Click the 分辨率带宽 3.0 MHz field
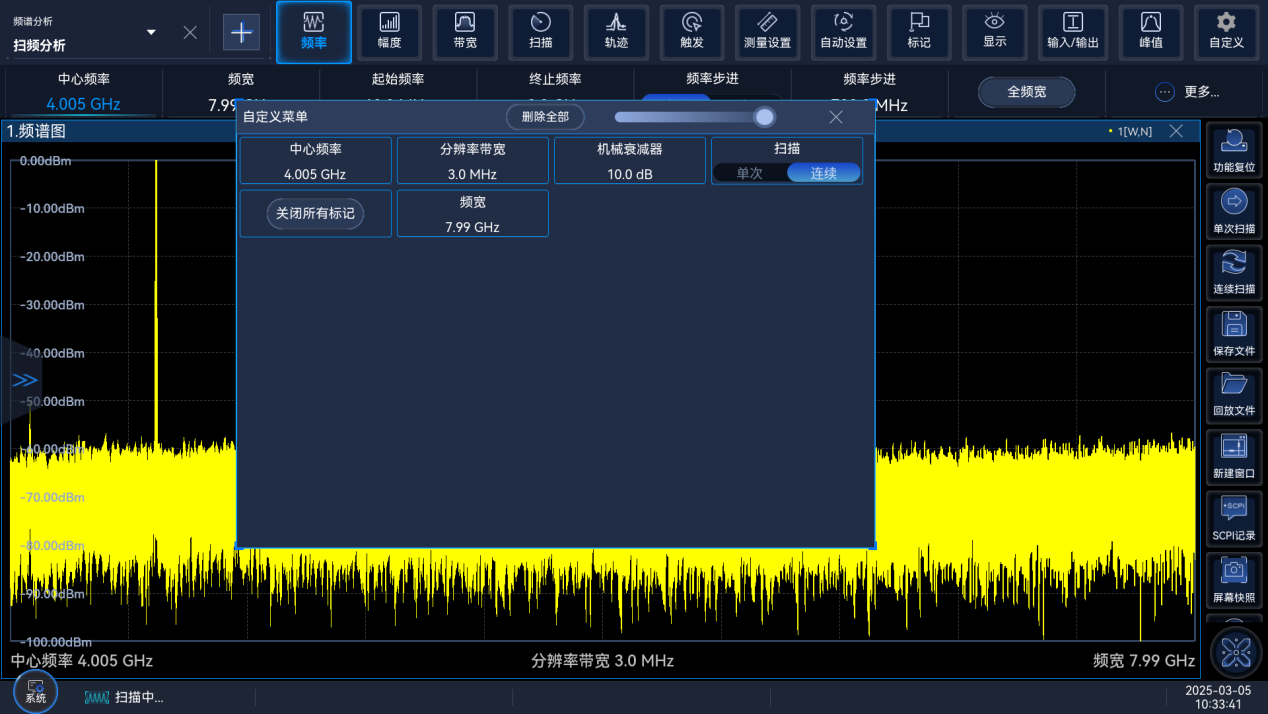 (x=472, y=161)
